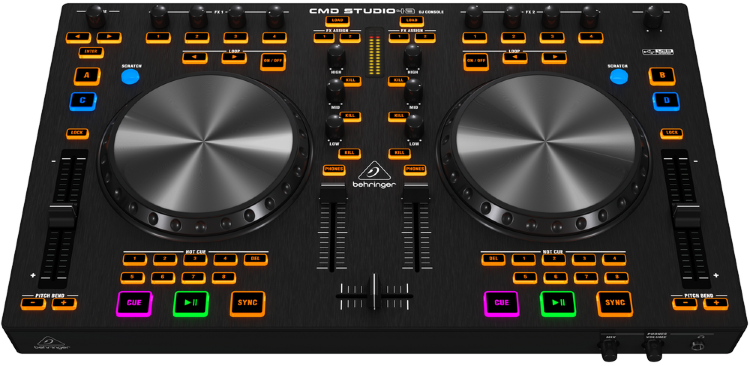Hit play/pause on the right deck

click(x=558, y=303)
